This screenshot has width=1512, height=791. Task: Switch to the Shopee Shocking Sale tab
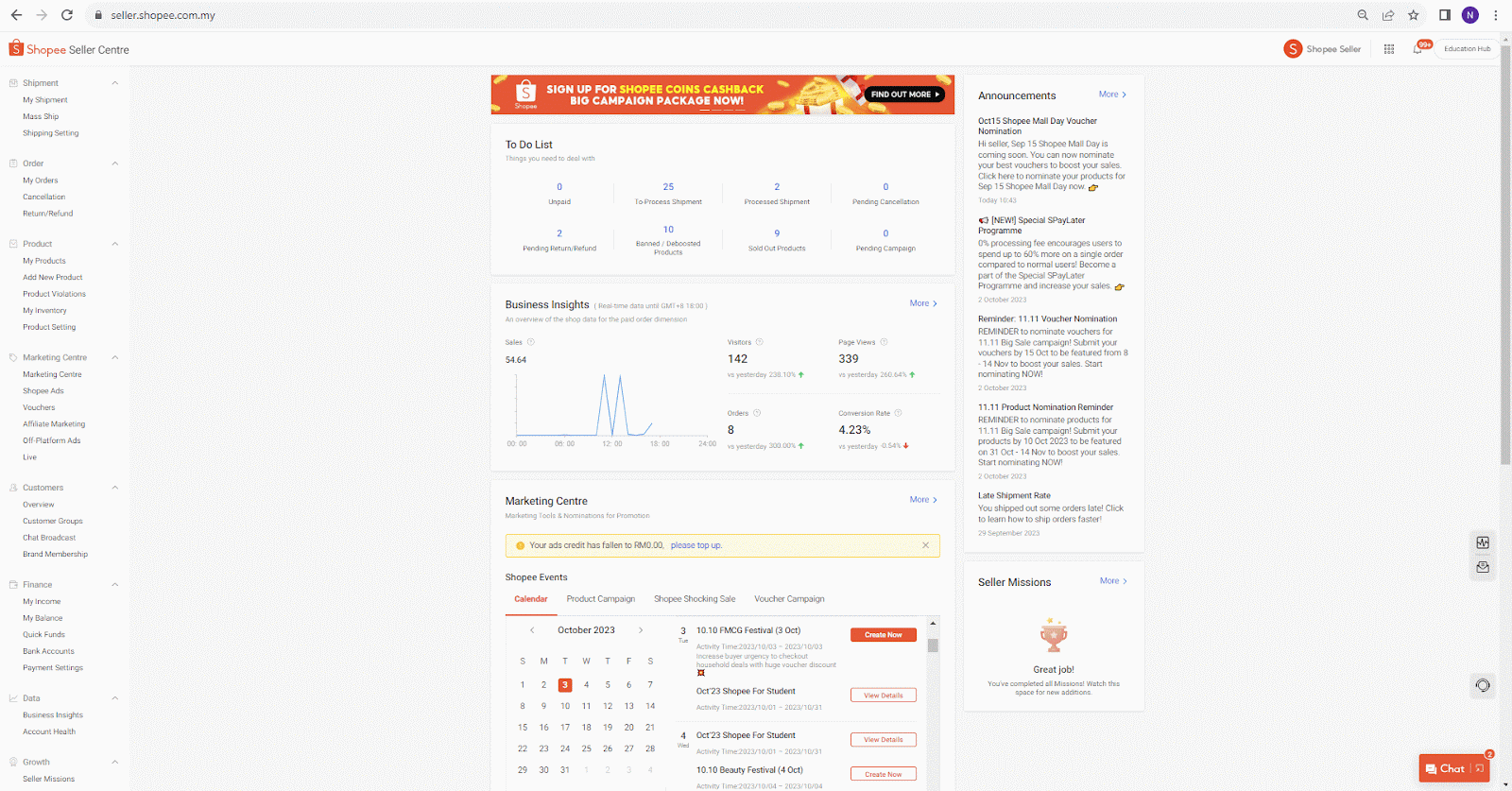(x=695, y=599)
